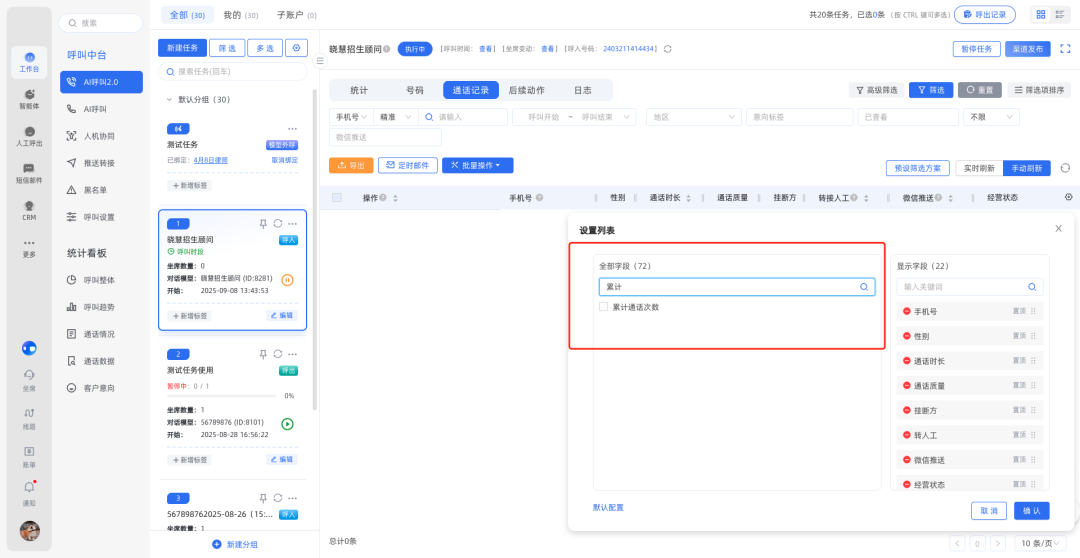
Task: Click 确认 button in 设置列表 dialog
Action: pyautogui.click(x=1031, y=510)
